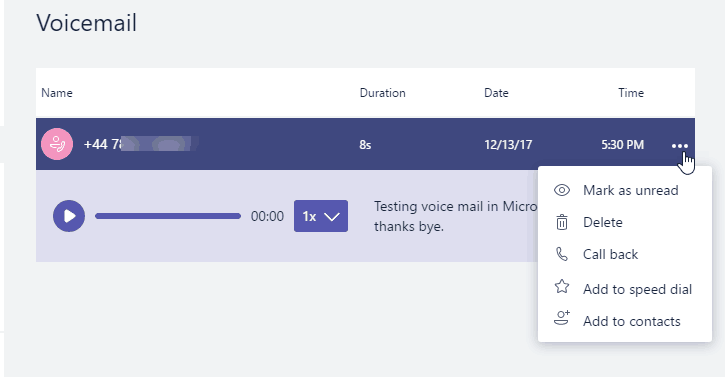Sort by the Name column header

click(x=57, y=93)
